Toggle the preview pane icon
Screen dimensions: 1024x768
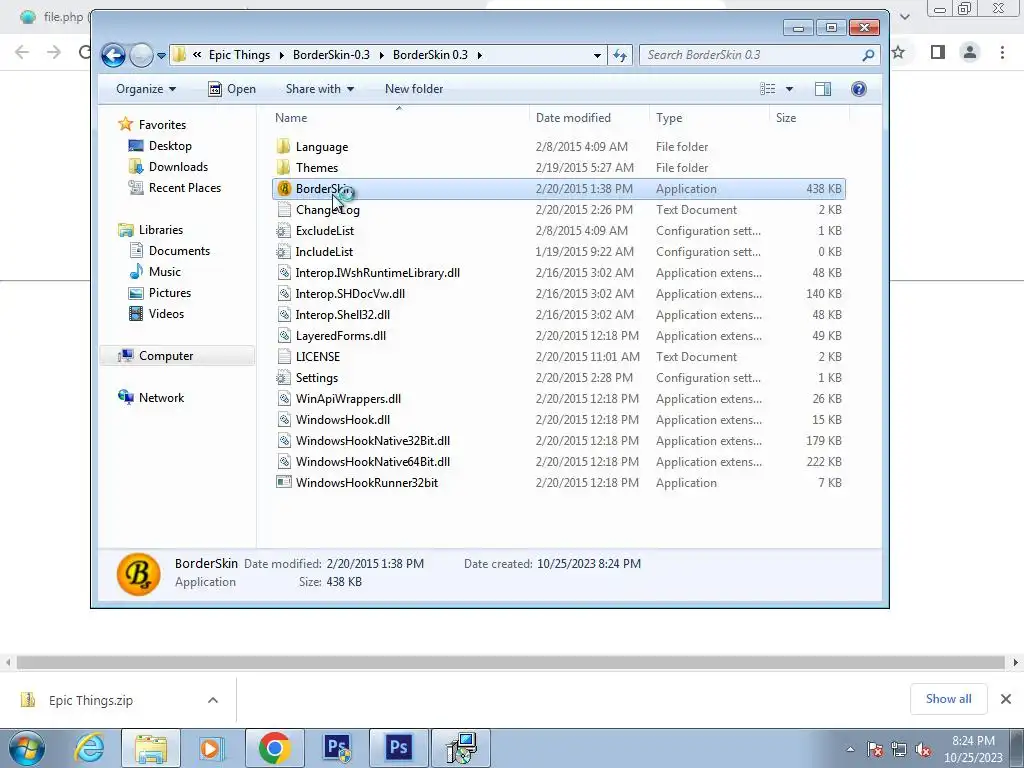coord(823,89)
